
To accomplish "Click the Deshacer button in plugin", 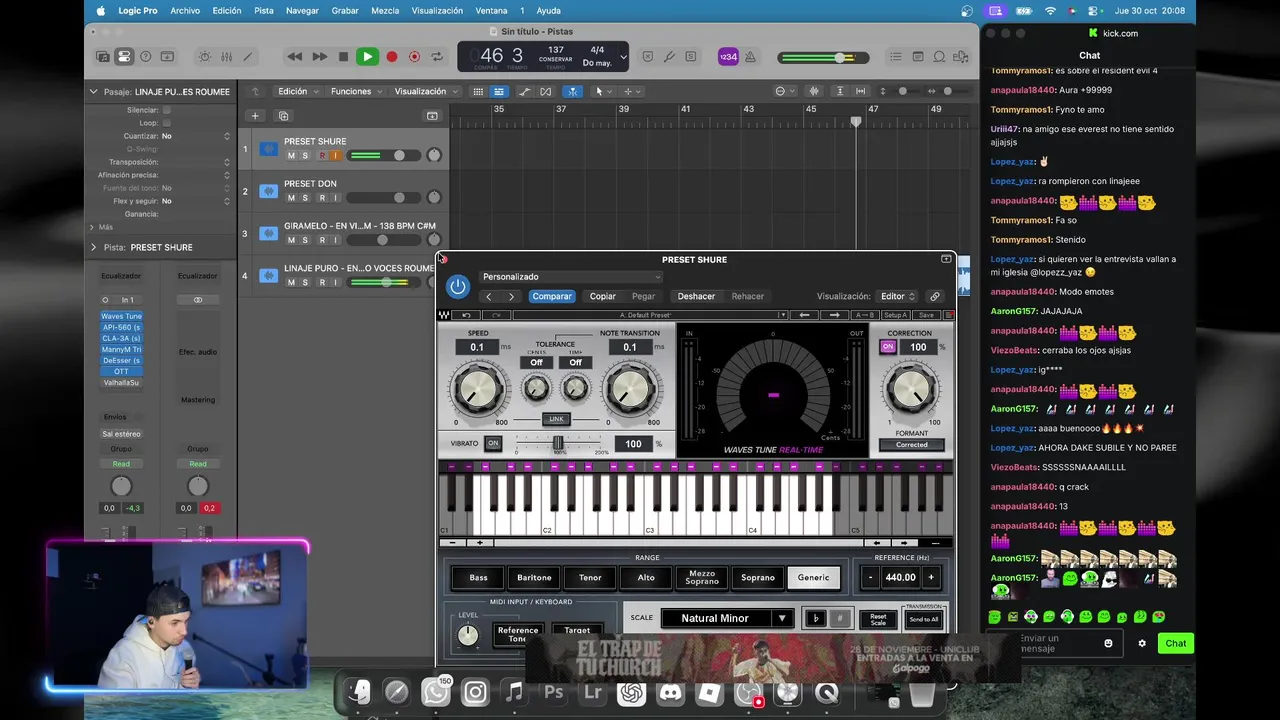I will pyautogui.click(x=696, y=296).
